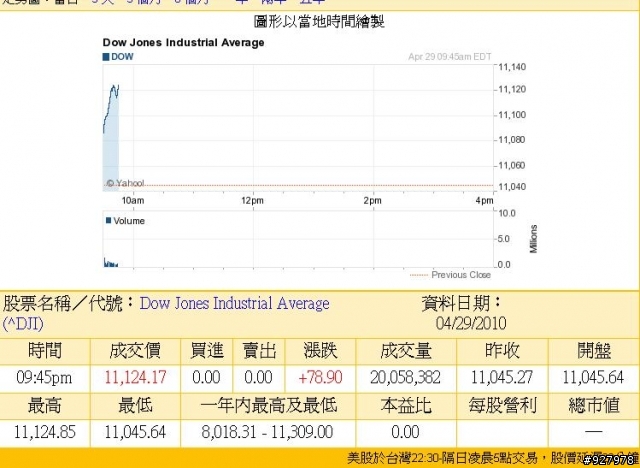This screenshot has width=640, height=468.
Task: Click the blue DOW price line on chart
Action: [x=111, y=107]
